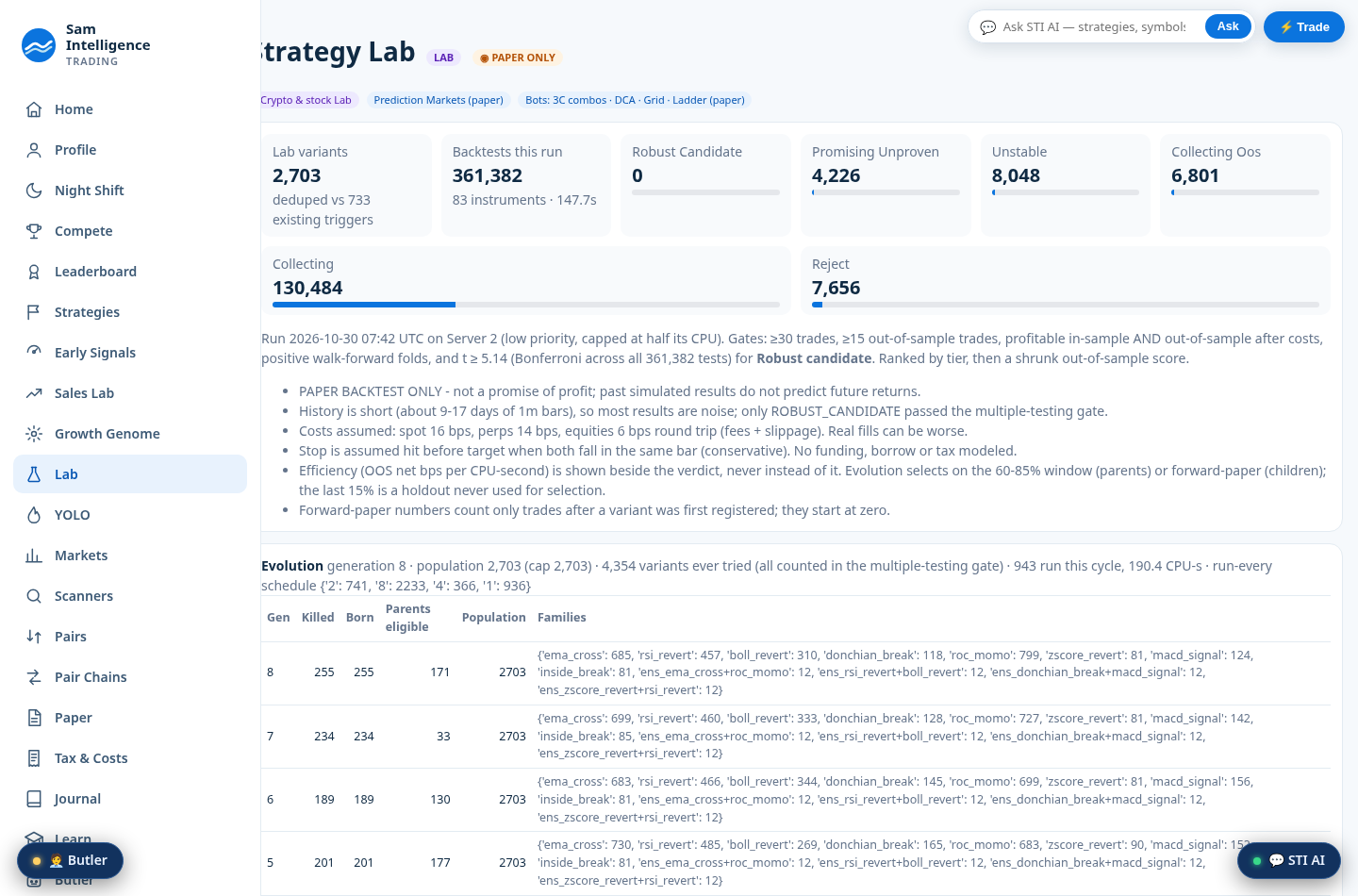
Task: Click the Compete trophy icon
Action: [34, 231]
